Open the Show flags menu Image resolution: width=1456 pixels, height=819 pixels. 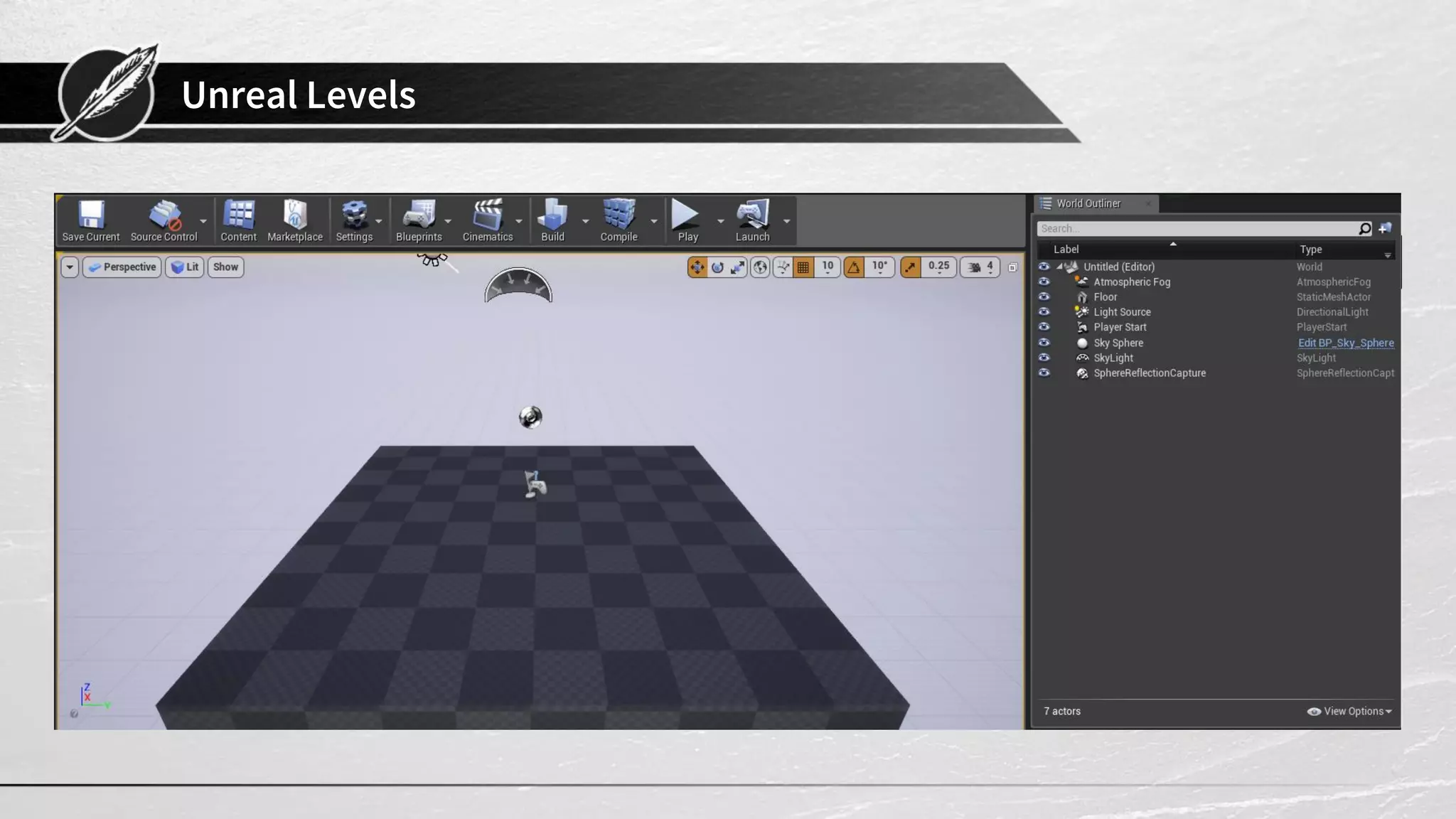click(225, 267)
